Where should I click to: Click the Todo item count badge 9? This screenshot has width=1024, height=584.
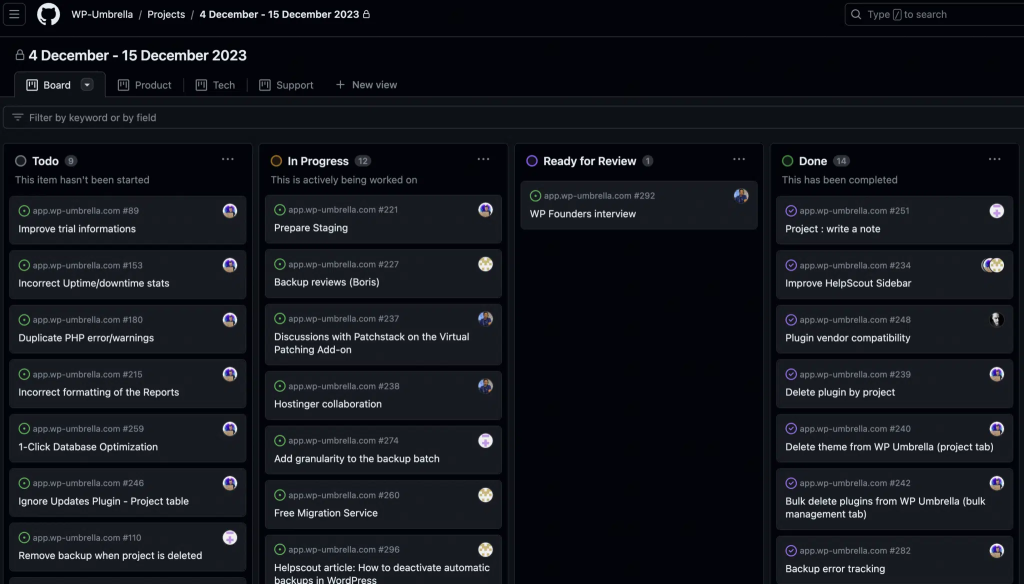pyautogui.click(x=71, y=161)
